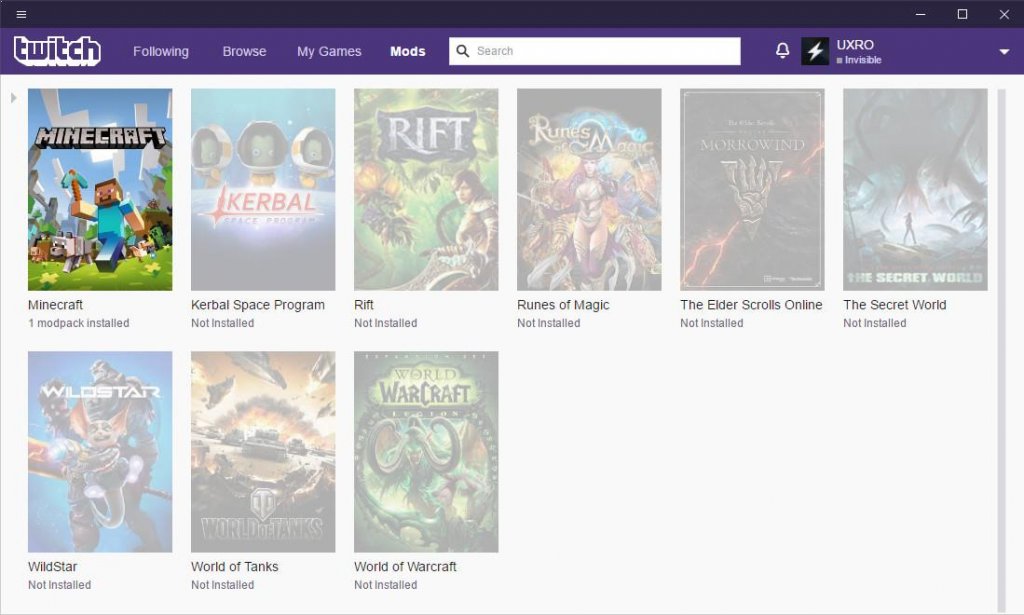
Task: Click the Rift title text
Action: point(364,305)
